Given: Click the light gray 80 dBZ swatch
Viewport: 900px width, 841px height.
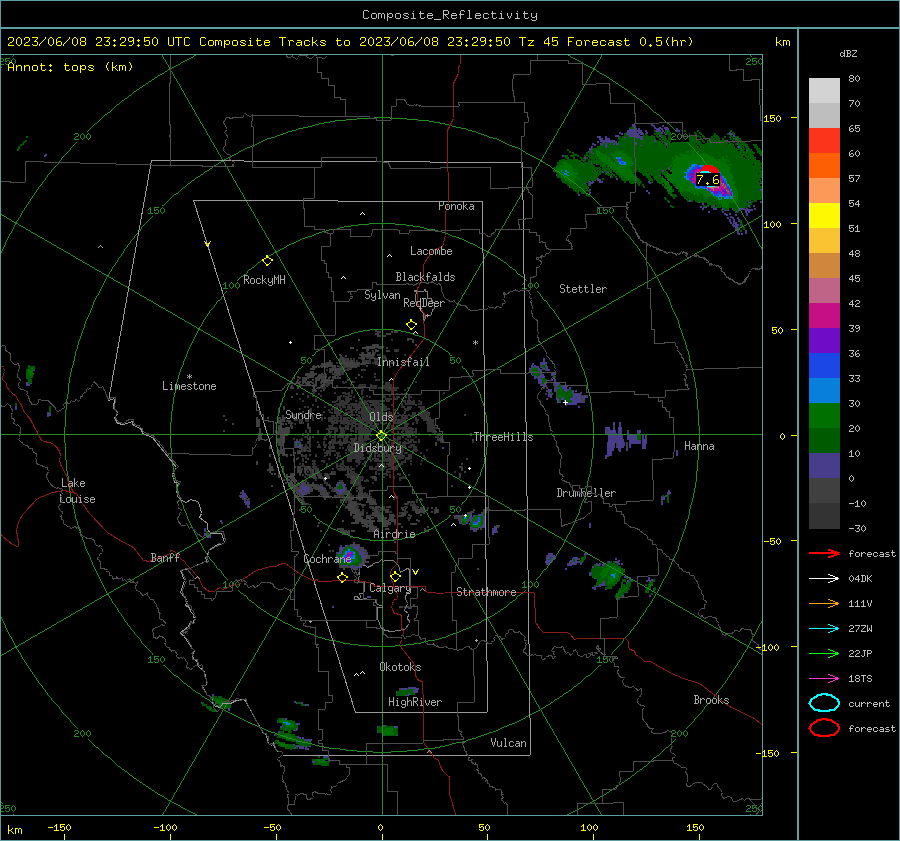Looking at the screenshot, I should click(x=824, y=90).
